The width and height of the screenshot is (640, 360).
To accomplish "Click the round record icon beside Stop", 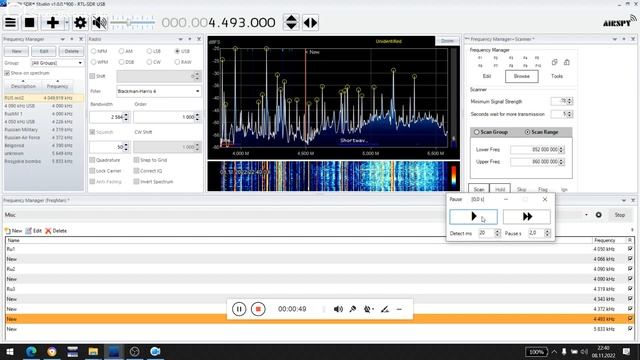I will pyautogui.click(x=598, y=215).
